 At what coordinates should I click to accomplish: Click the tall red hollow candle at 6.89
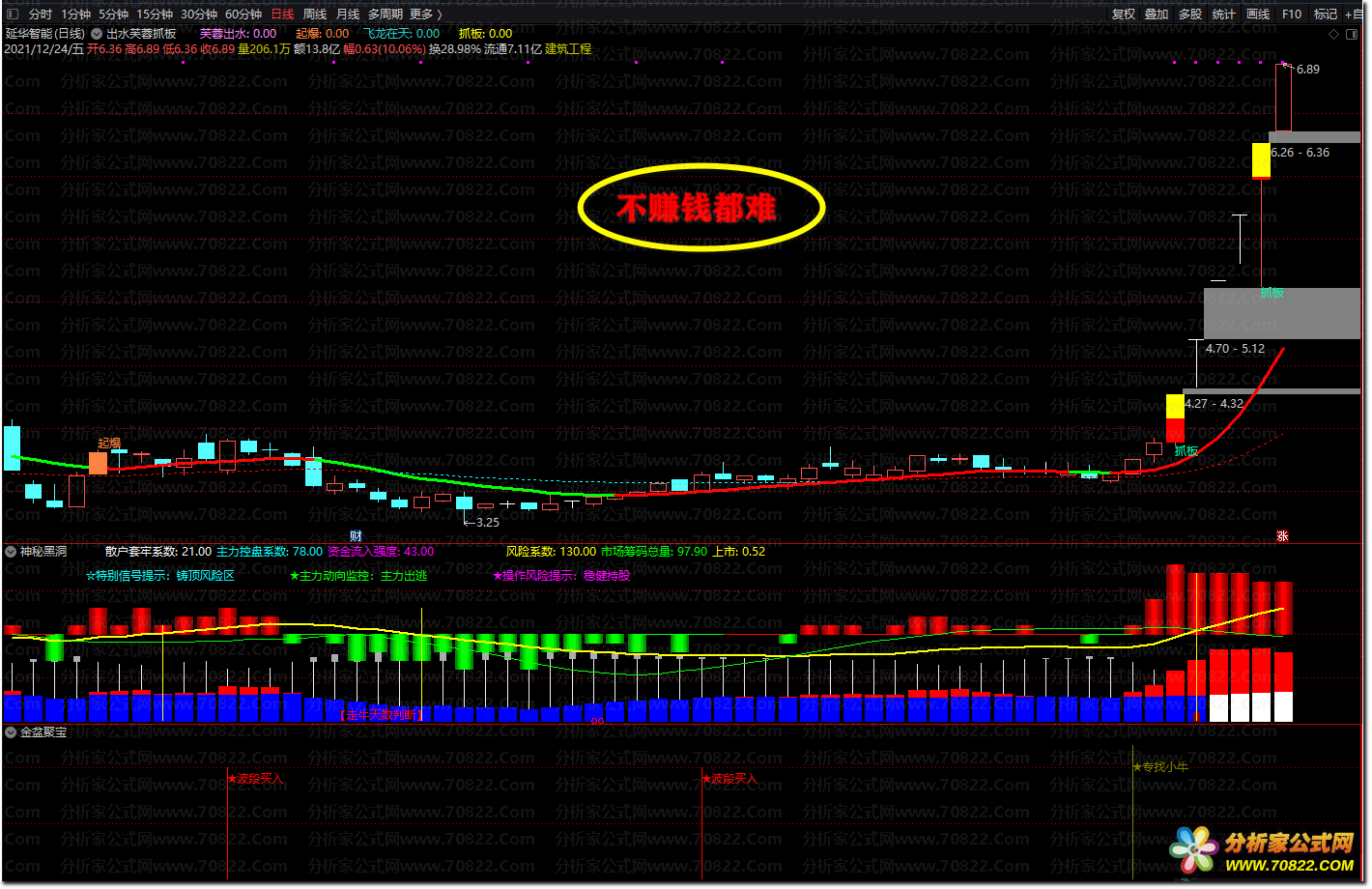(1283, 99)
